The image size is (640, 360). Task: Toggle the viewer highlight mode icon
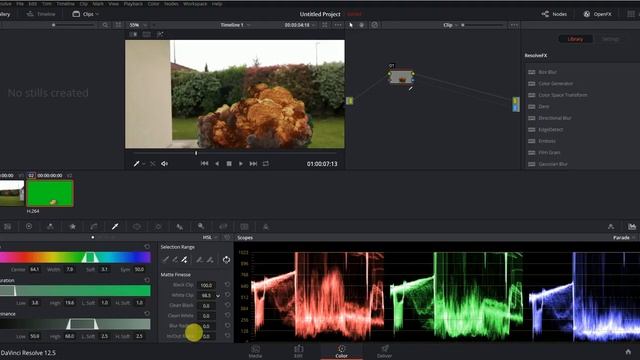click(160, 34)
